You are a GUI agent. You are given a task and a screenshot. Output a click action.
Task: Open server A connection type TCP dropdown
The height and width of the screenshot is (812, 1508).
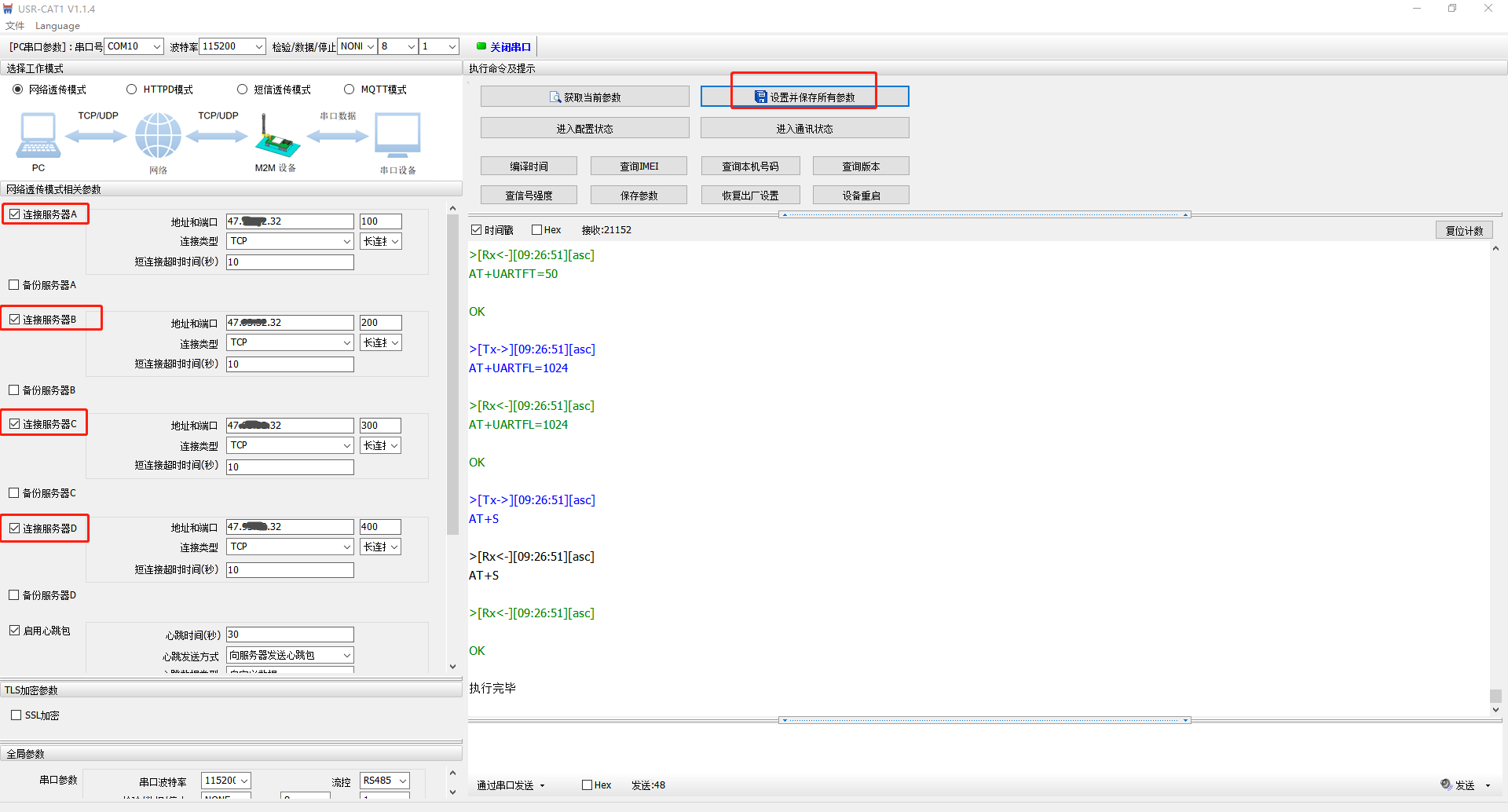290,241
